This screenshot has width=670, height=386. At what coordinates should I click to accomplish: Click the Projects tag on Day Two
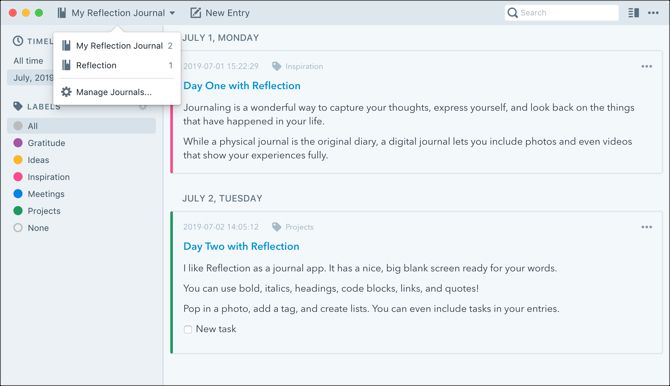click(x=299, y=227)
